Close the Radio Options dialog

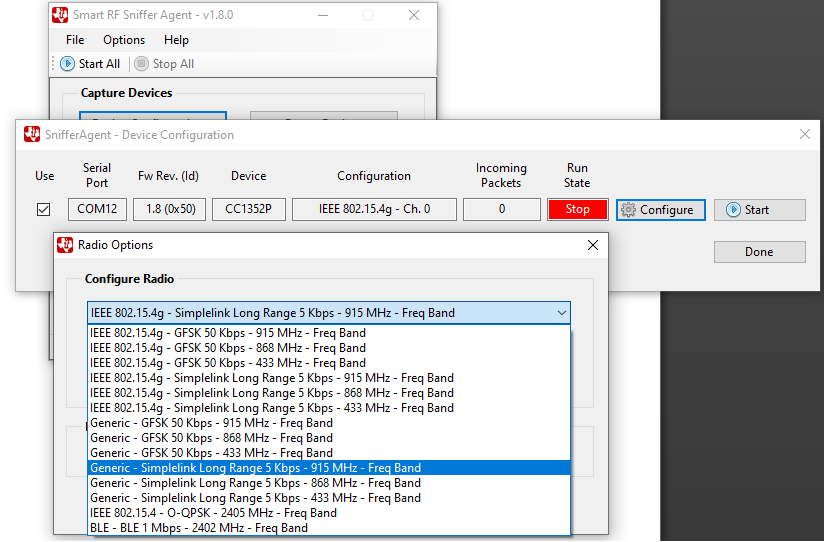click(x=593, y=245)
